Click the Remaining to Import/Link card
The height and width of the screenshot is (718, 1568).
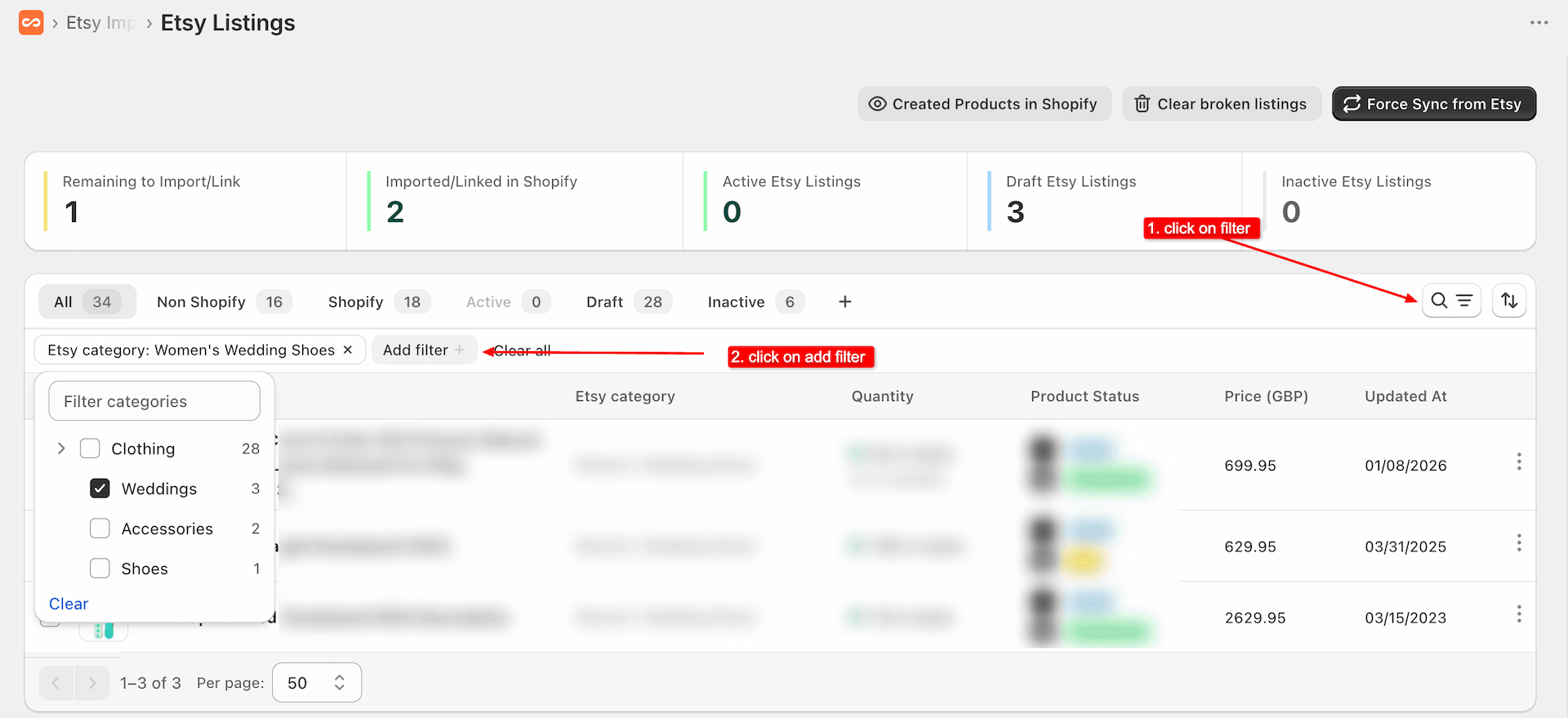coord(186,201)
